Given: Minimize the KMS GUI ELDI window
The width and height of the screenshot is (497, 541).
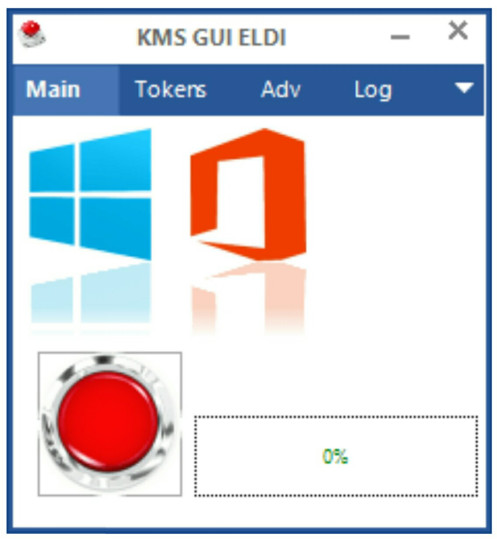Looking at the screenshot, I should point(400,37).
